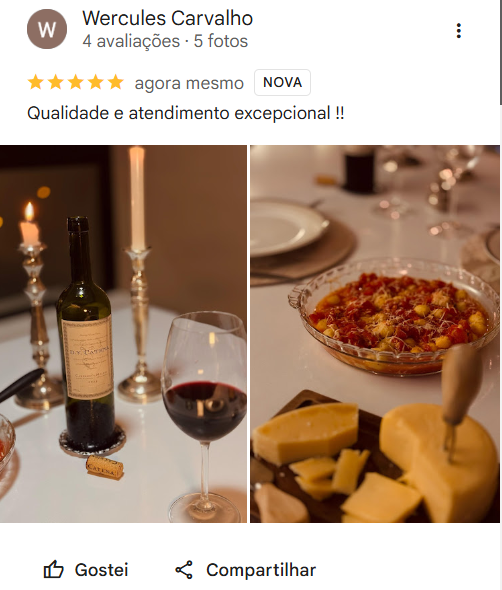Select the second yellow rating star
502x590 pixels.
click(56, 82)
